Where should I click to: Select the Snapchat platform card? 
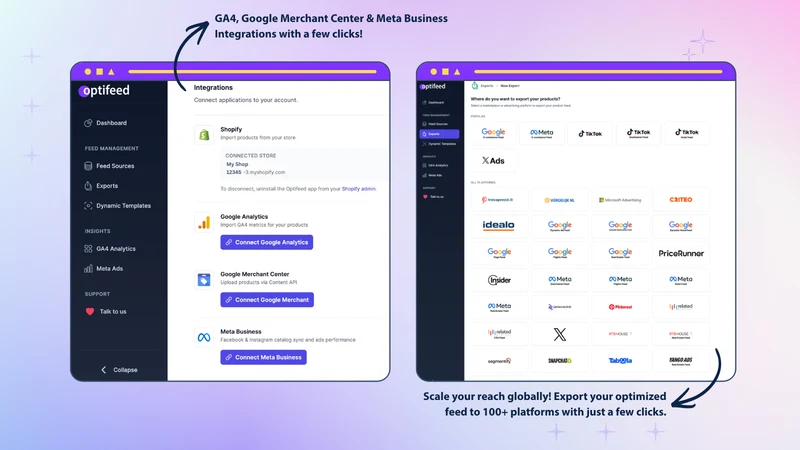pyautogui.click(x=560, y=361)
